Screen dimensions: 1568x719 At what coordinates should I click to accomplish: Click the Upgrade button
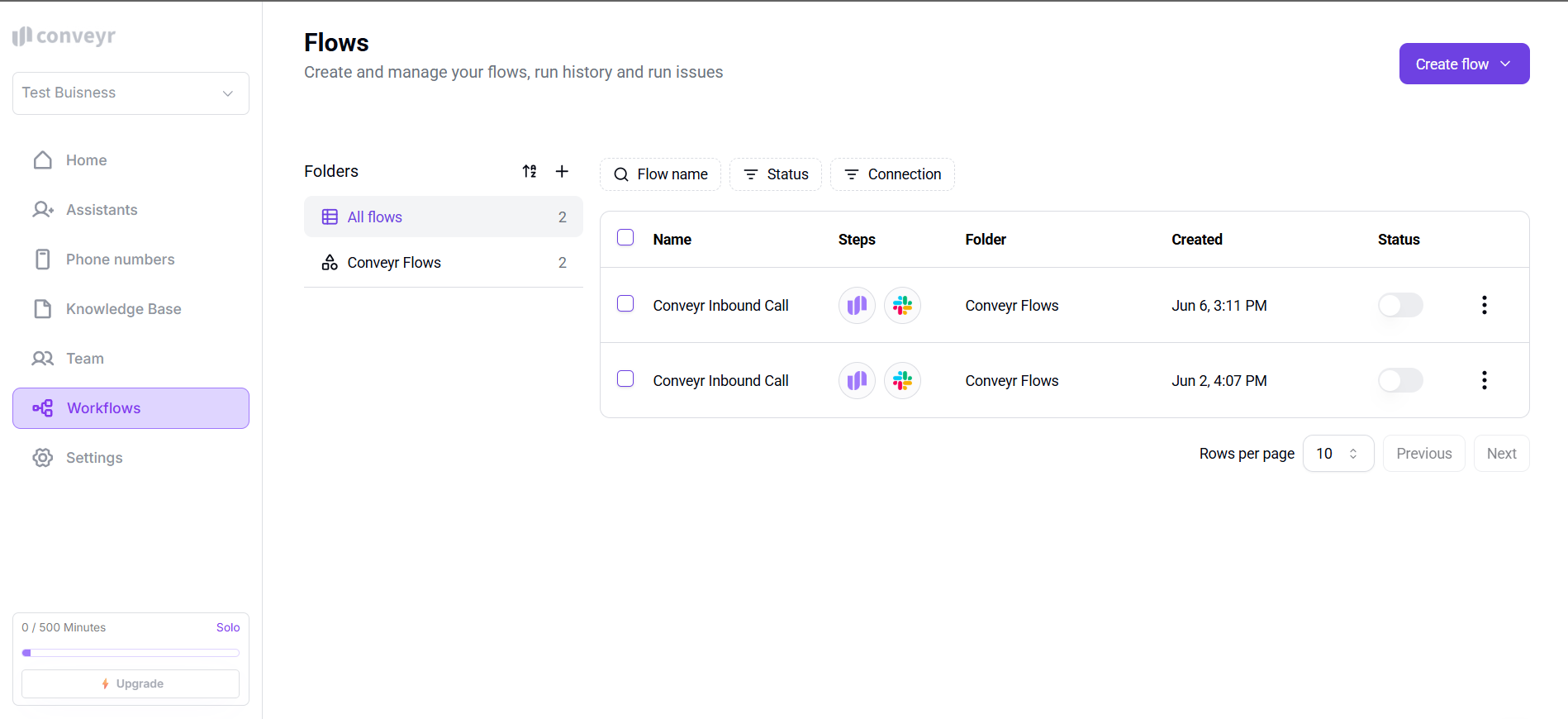131,683
